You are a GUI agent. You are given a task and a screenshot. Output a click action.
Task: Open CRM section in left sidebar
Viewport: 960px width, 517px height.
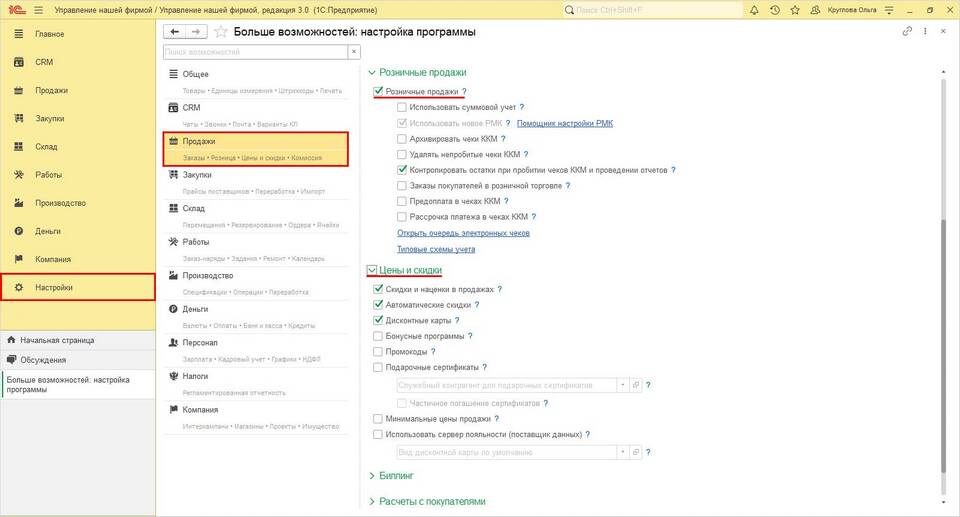pyautogui.click(x=77, y=62)
